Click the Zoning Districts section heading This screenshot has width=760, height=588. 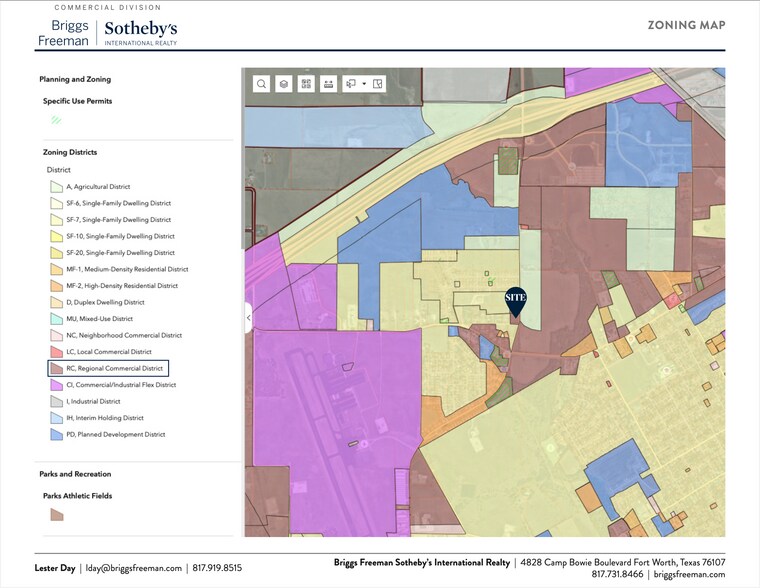[69, 152]
